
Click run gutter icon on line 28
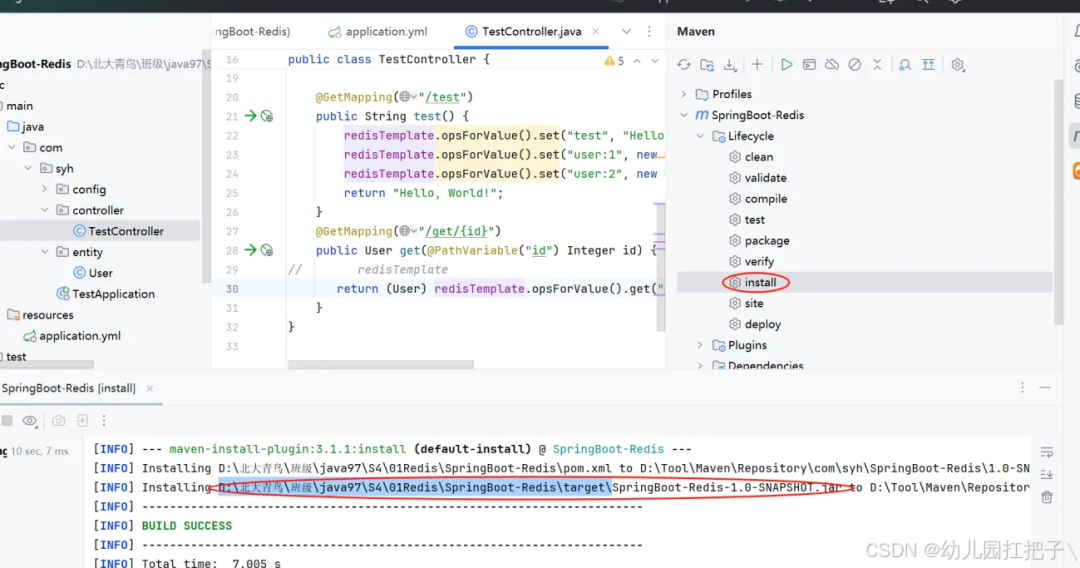coord(250,250)
